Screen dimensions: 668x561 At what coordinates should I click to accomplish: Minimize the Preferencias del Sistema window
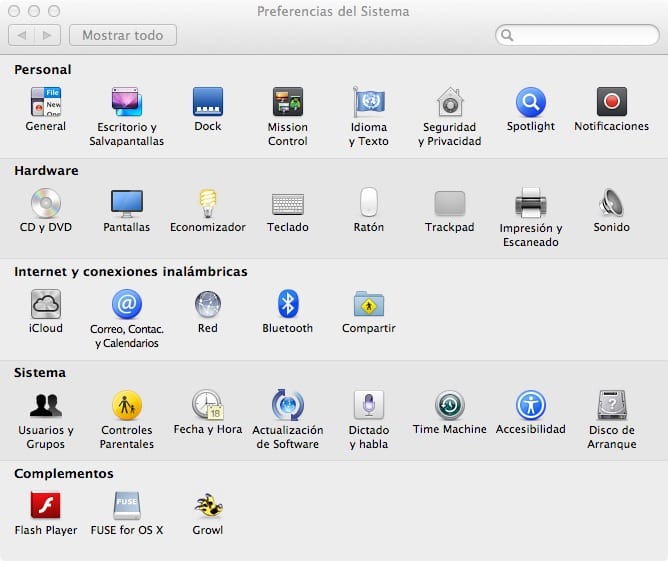(34, 11)
